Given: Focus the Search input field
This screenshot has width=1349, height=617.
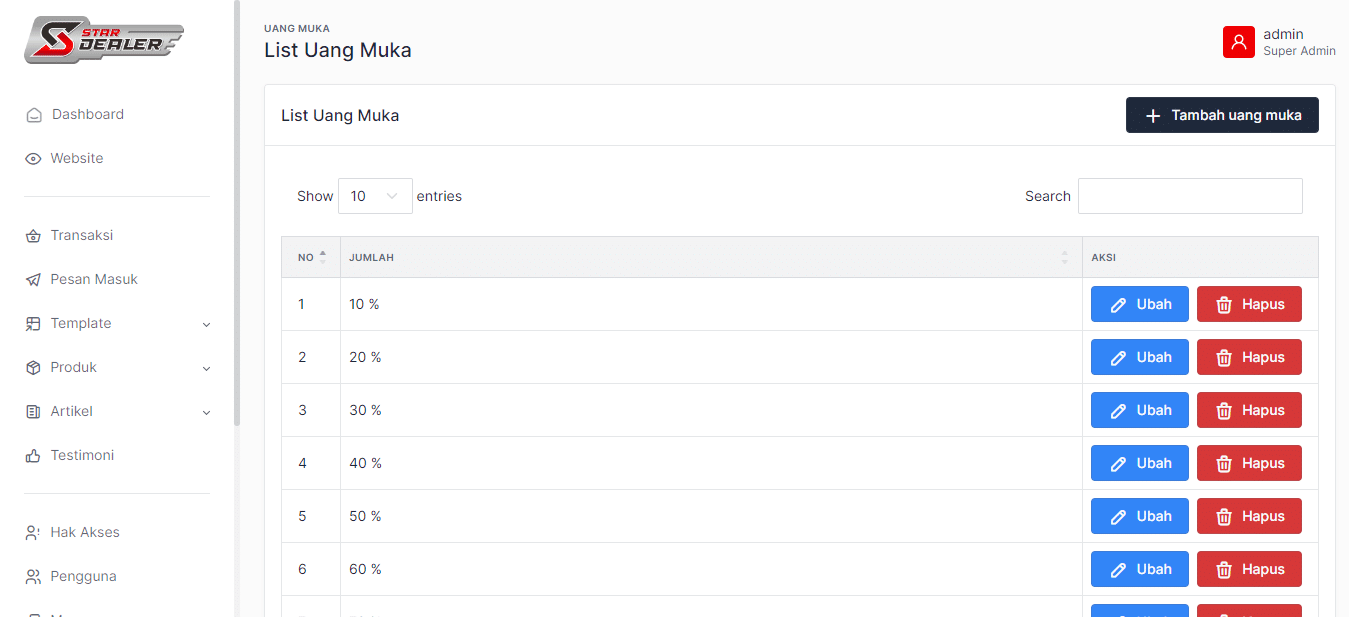Looking at the screenshot, I should click(x=1190, y=196).
